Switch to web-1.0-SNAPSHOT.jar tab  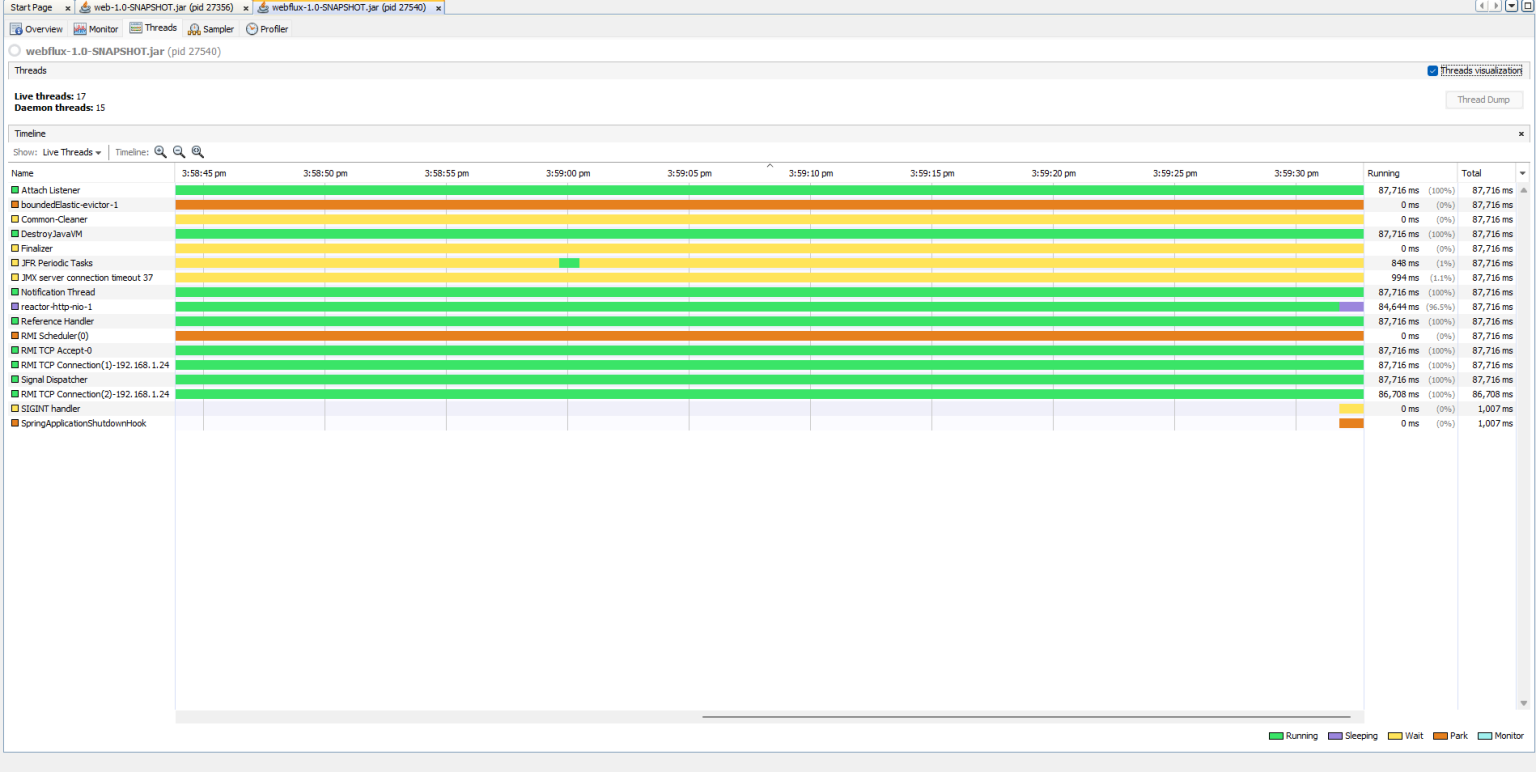pos(163,8)
